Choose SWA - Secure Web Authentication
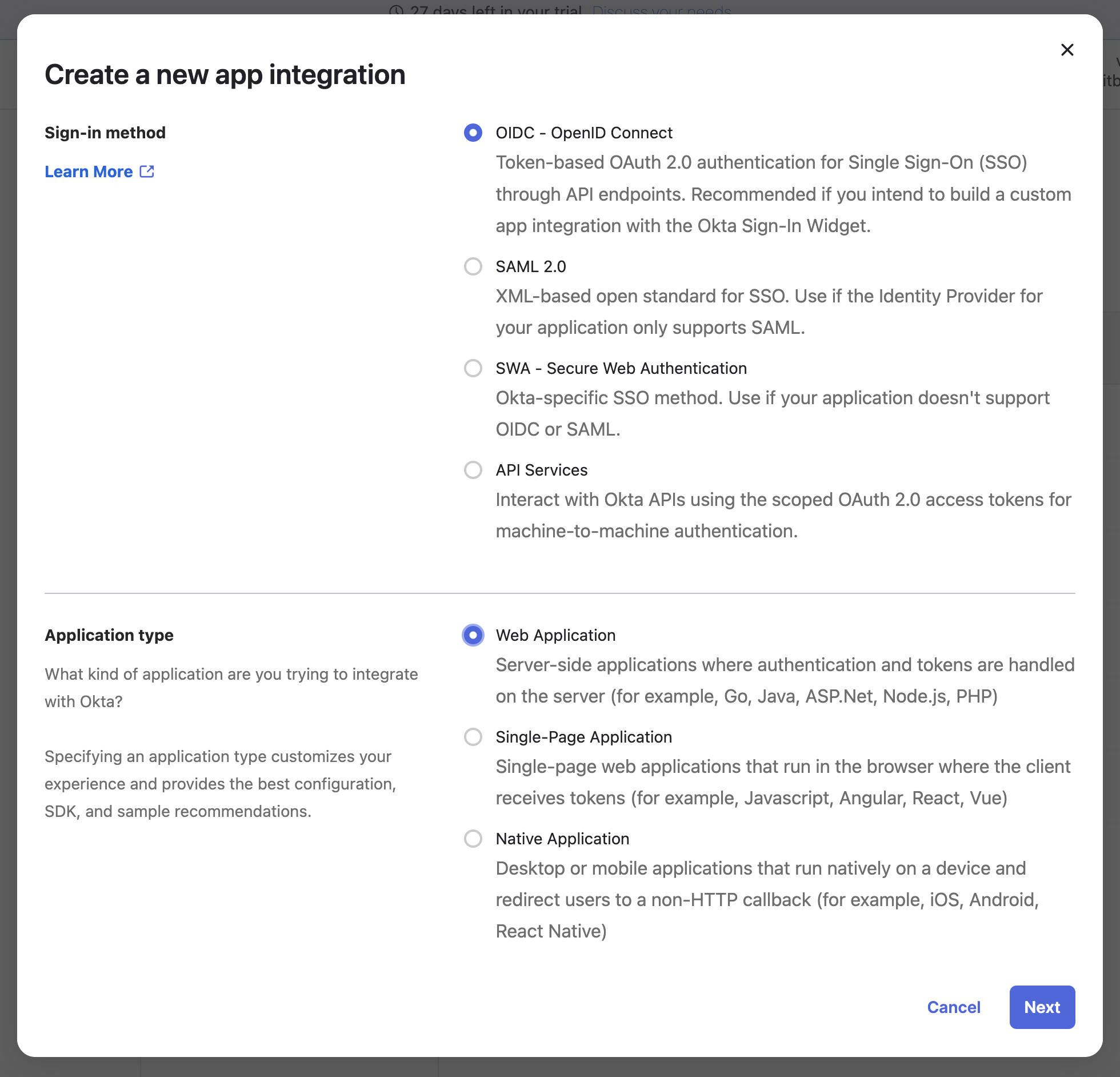Viewport: 1120px width, 1077px height. pos(473,368)
